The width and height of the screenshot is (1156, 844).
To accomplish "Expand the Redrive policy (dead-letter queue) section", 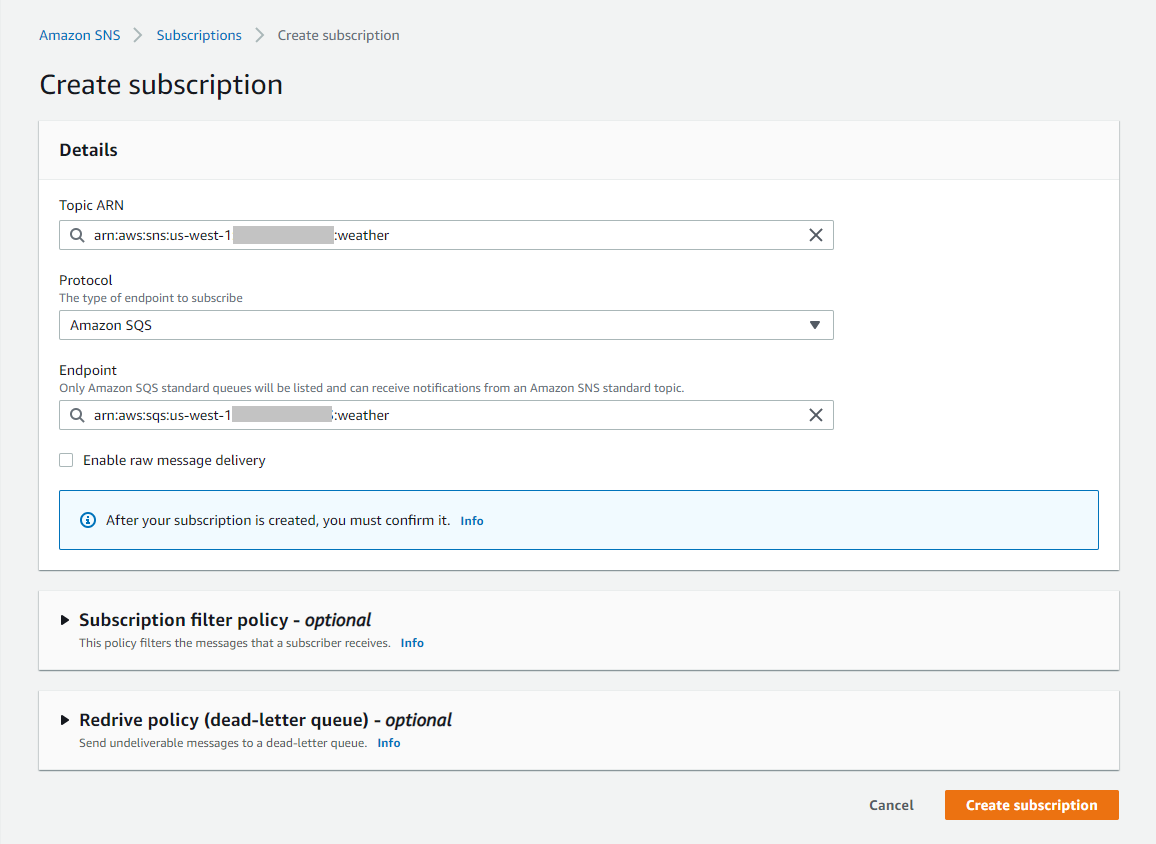I will (x=65, y=720).
